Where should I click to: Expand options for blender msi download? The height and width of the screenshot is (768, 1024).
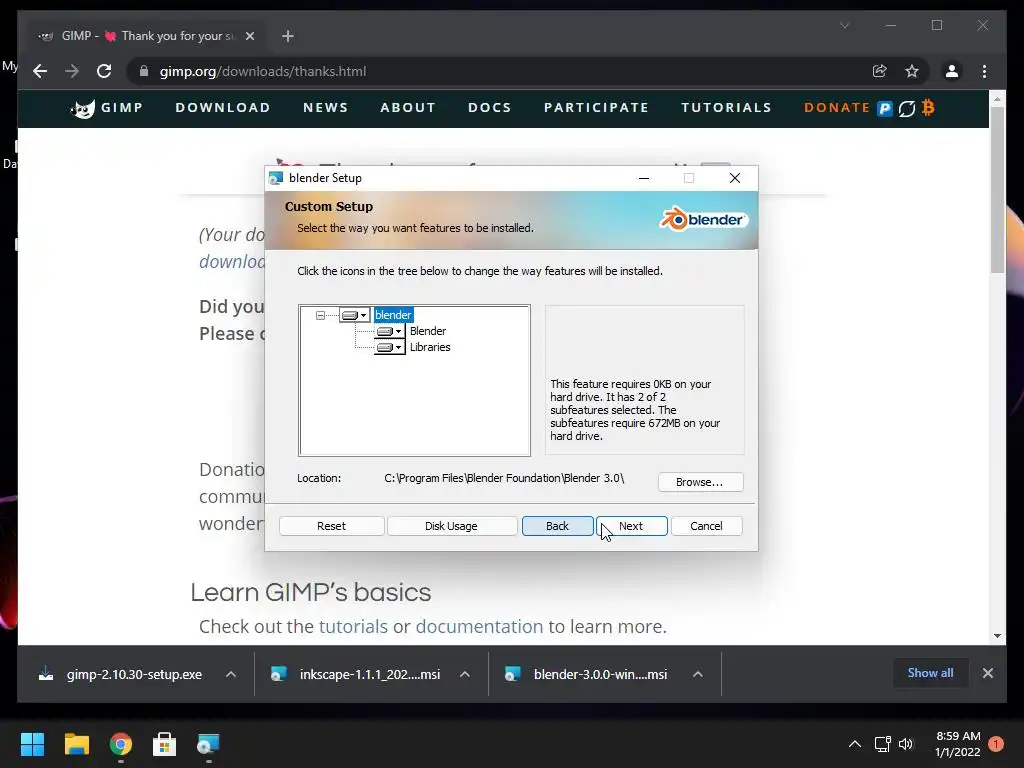click(x=697, y=675)
